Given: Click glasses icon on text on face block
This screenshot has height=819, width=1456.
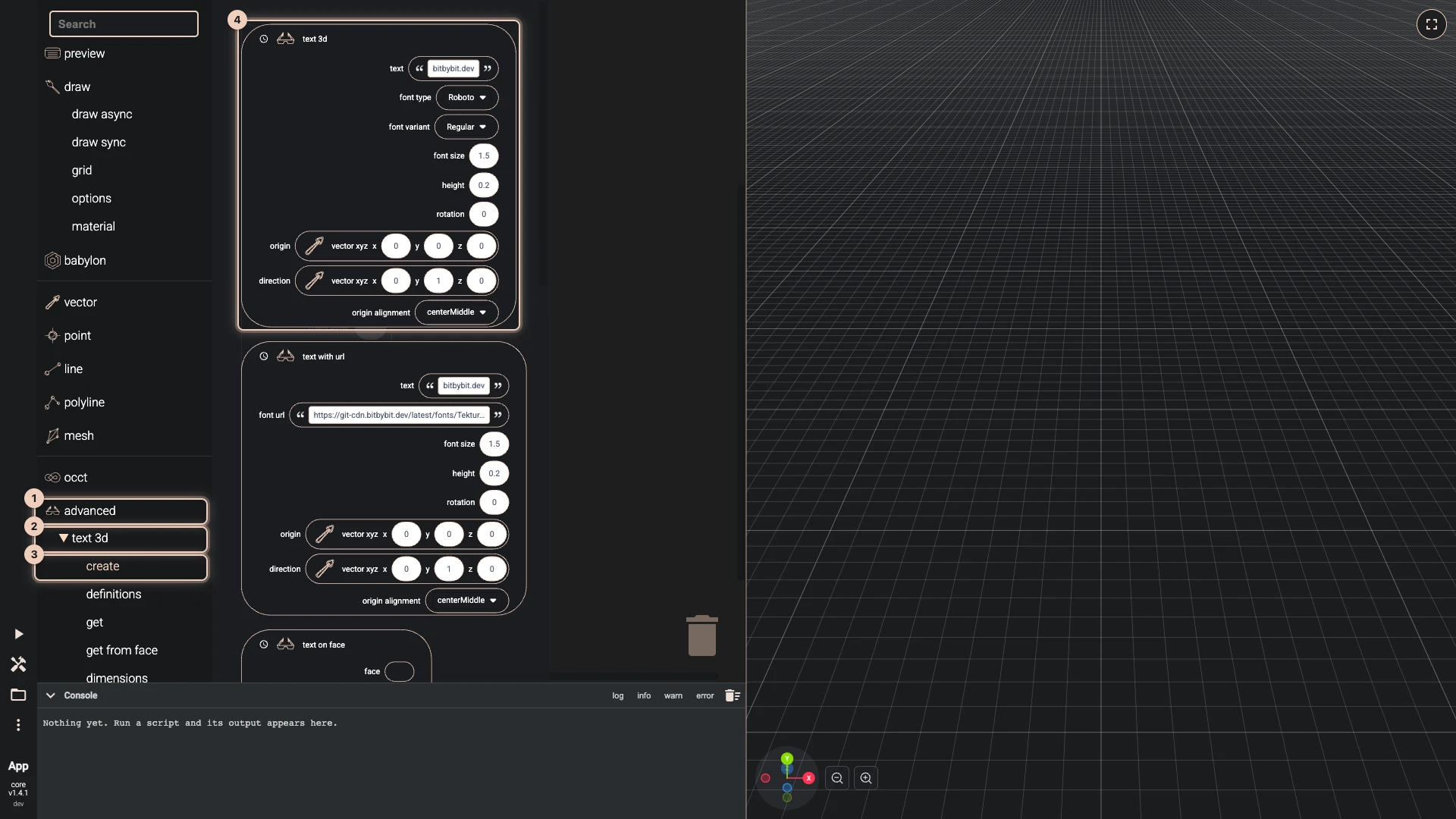Looking at the screenshot, I should pyautogui.click(x=285, y=645).
